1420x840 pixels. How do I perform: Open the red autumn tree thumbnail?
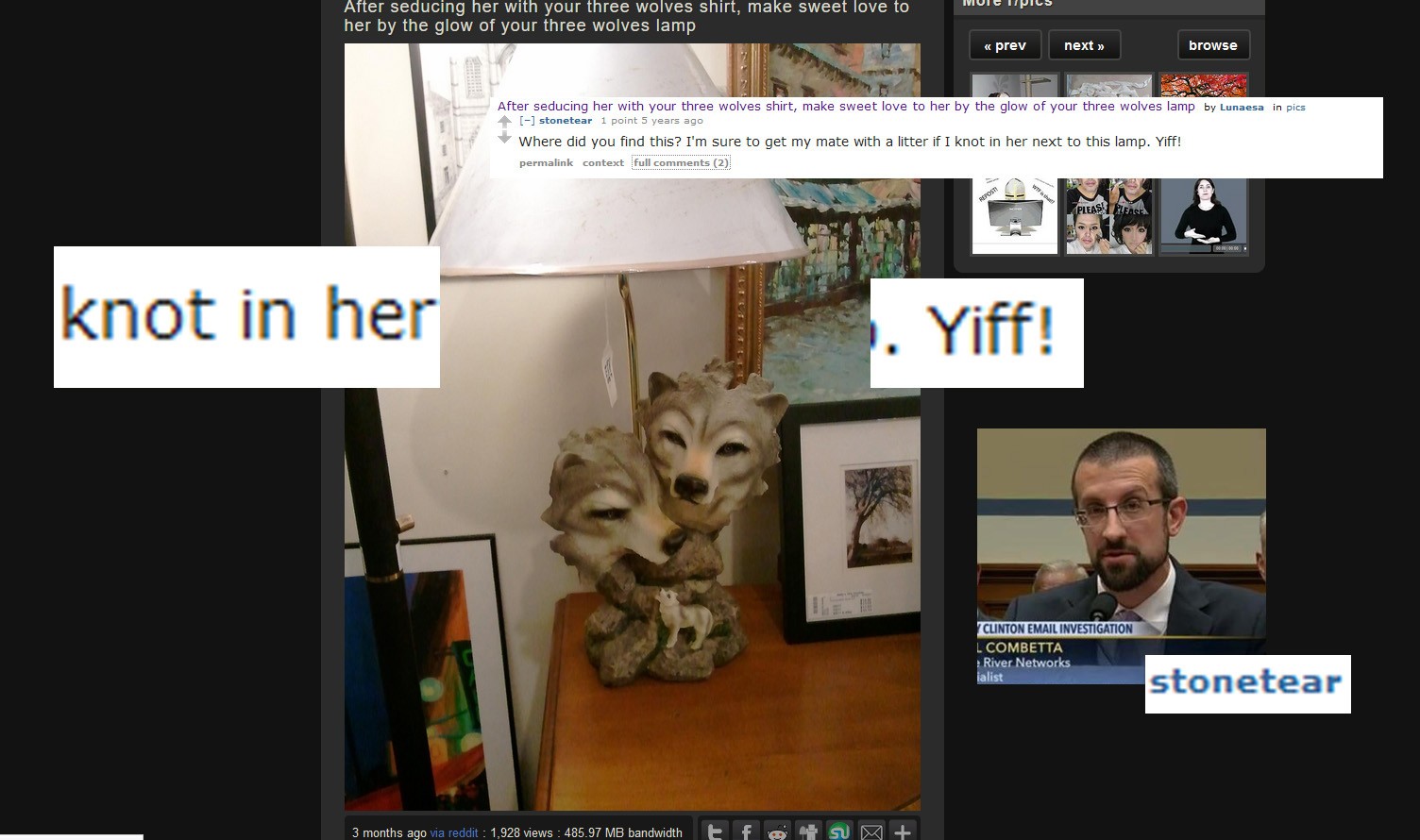(1204, 86)
